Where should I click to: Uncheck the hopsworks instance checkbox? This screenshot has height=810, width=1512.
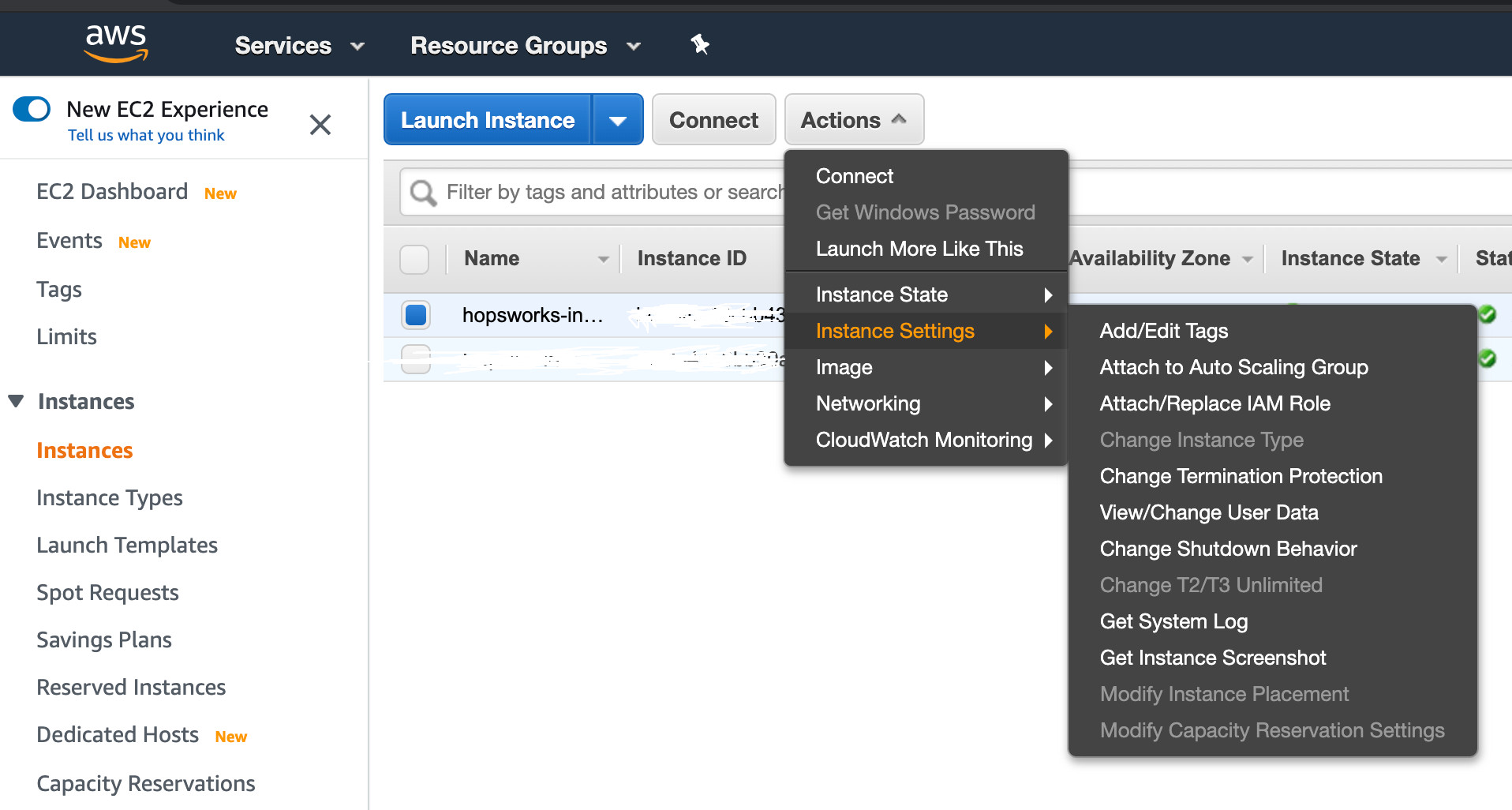click(x=416, y=314)
